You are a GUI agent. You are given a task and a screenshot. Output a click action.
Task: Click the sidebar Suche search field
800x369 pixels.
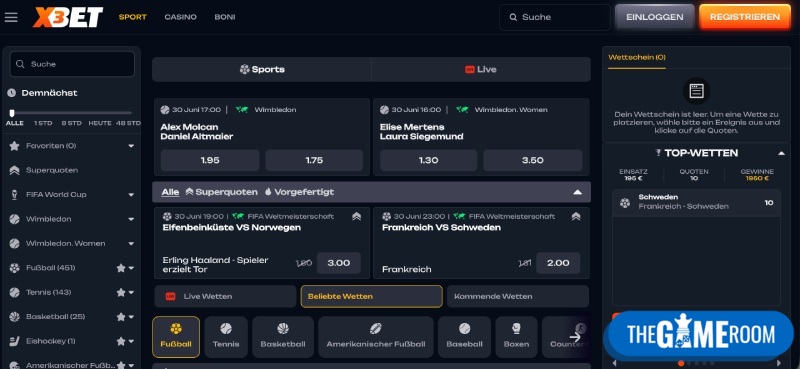(x=72, y=64)
